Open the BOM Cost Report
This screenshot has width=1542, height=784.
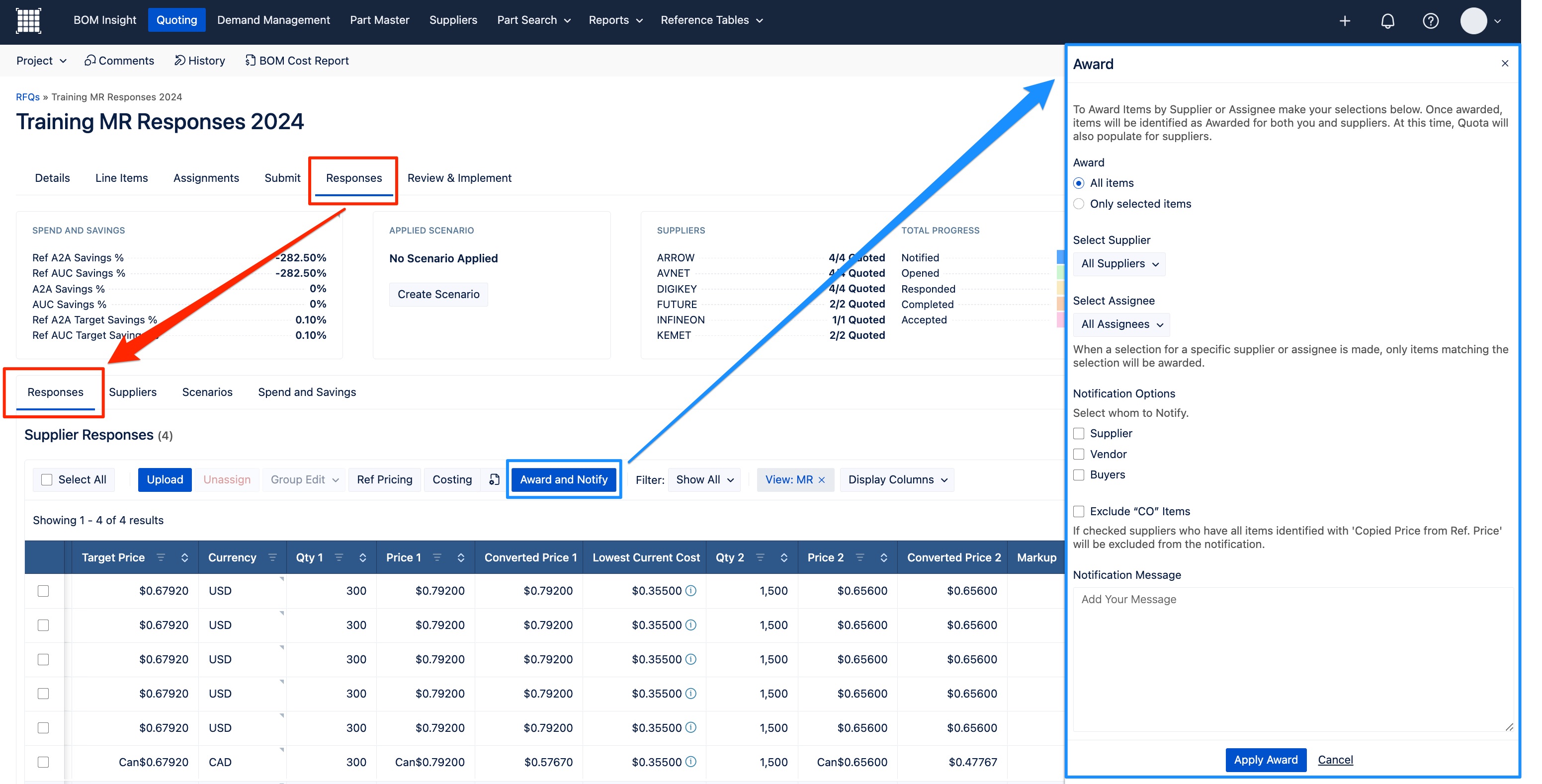pos(297,61)
